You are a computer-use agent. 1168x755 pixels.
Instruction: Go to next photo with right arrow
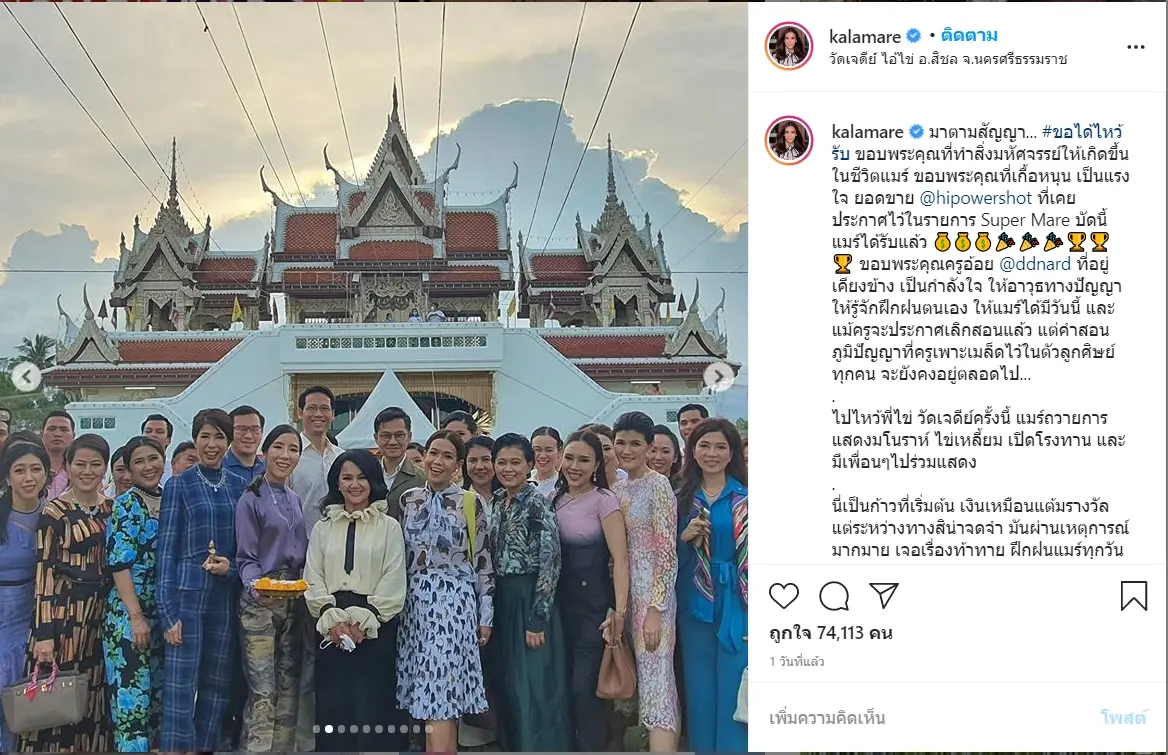pyautogui.click(x=718, y=377)
